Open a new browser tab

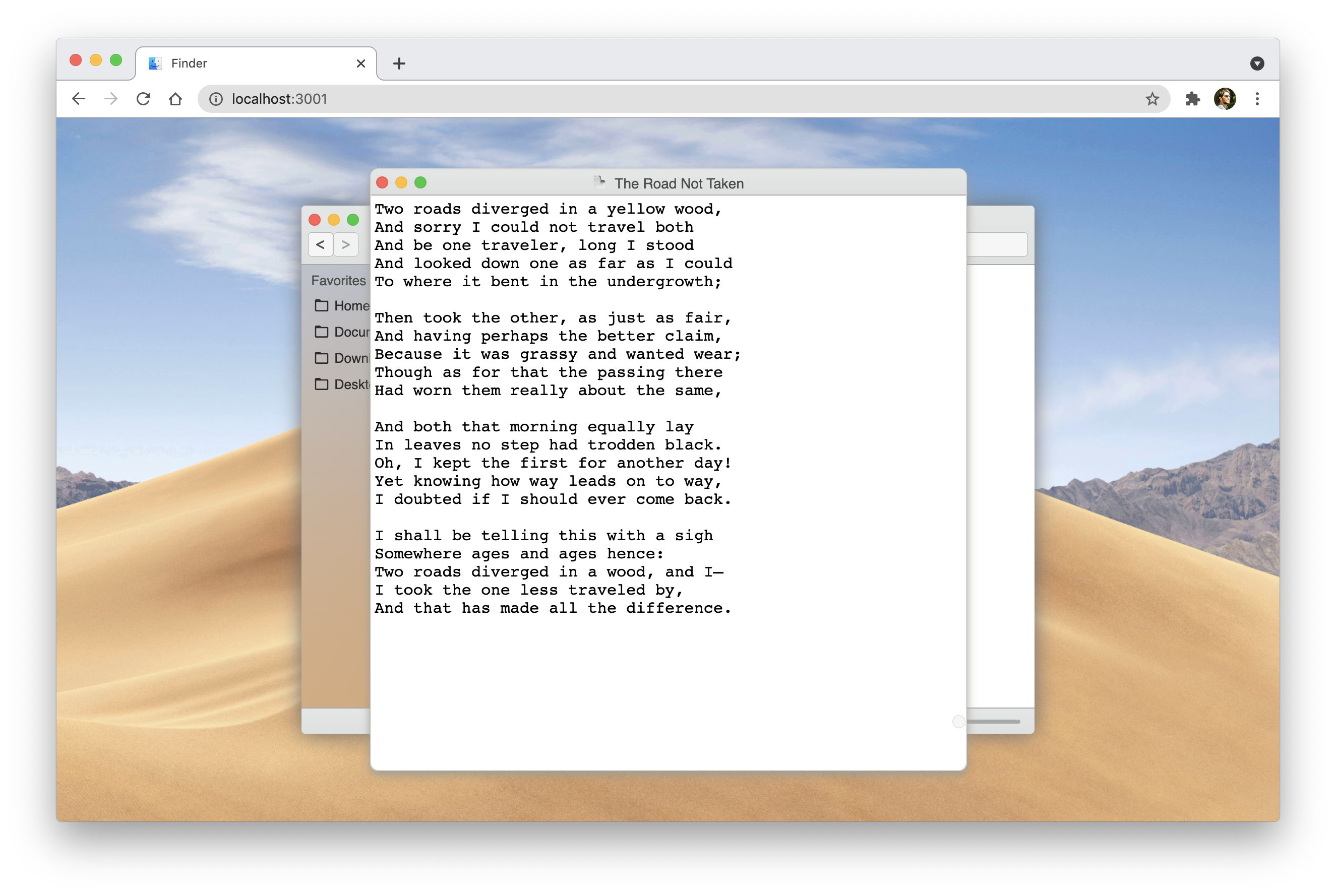point(399,63)
